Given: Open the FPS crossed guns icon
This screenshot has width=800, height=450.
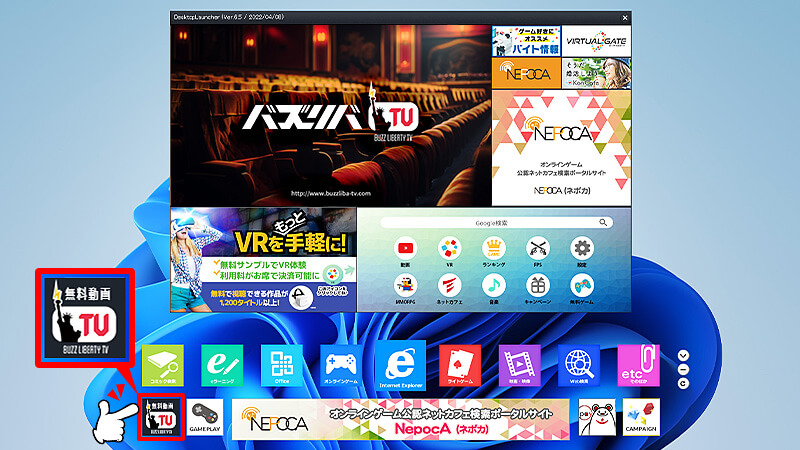Looking at the screenshot, I should [x=538, y=248].
